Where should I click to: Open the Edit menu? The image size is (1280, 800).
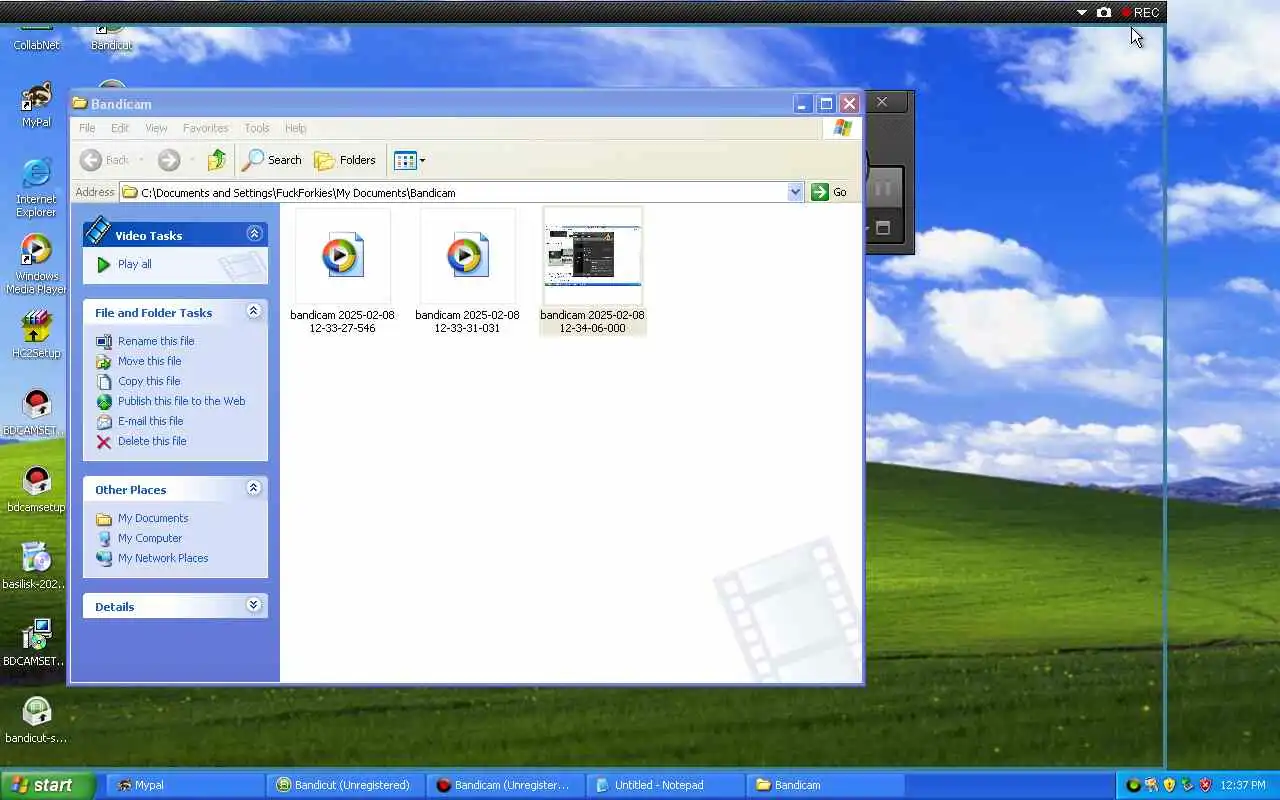(x=120, y=128)
